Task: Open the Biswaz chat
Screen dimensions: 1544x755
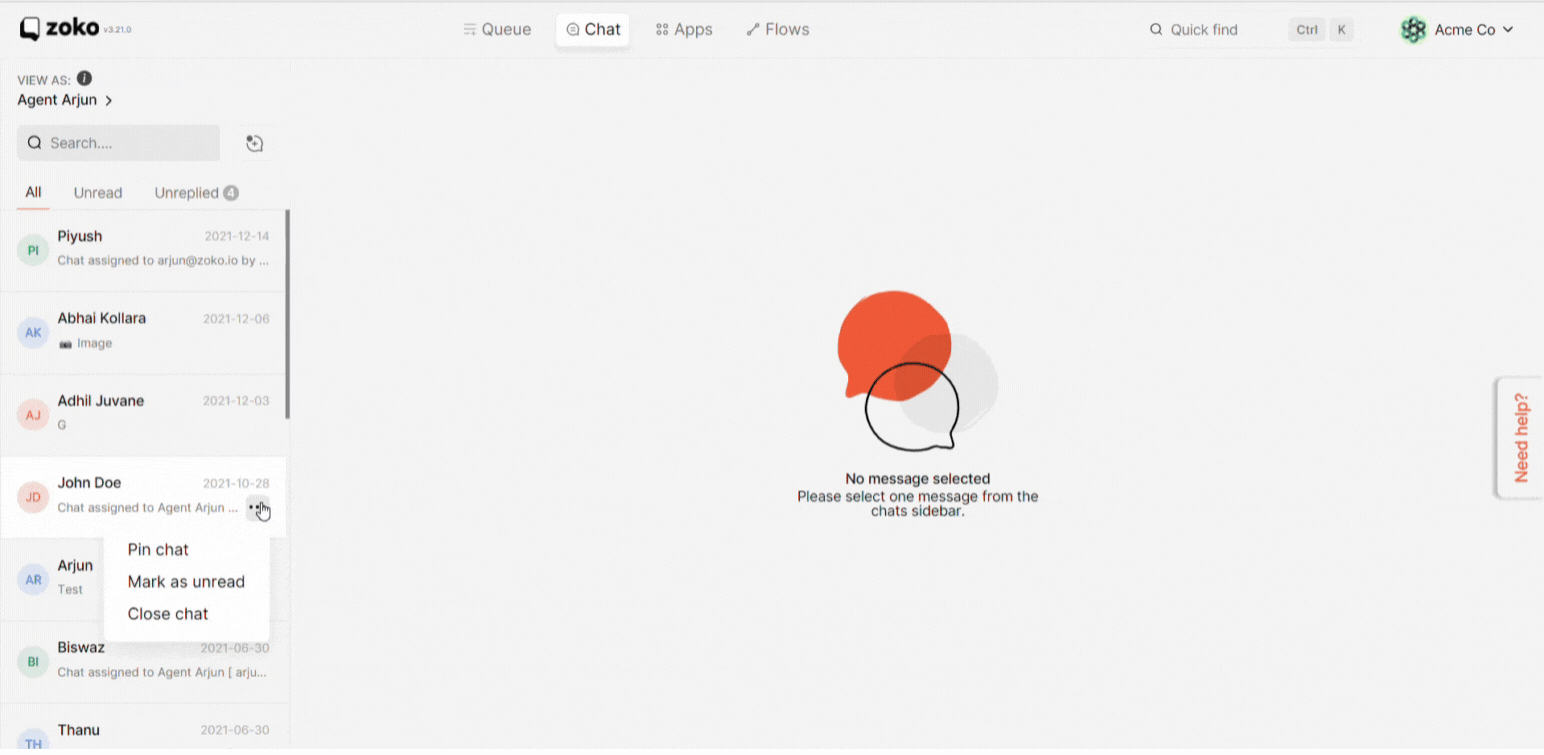Action: tap(143, 662)
